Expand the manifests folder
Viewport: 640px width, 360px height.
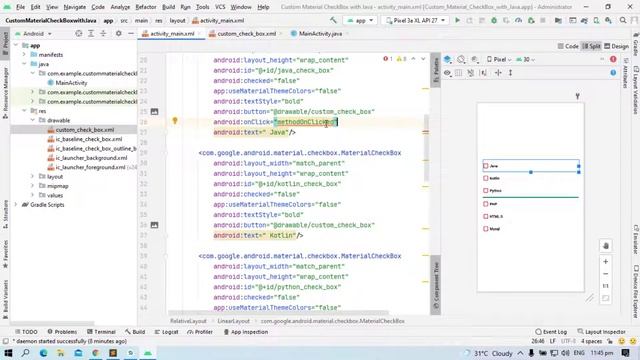(x=24, y=55)
